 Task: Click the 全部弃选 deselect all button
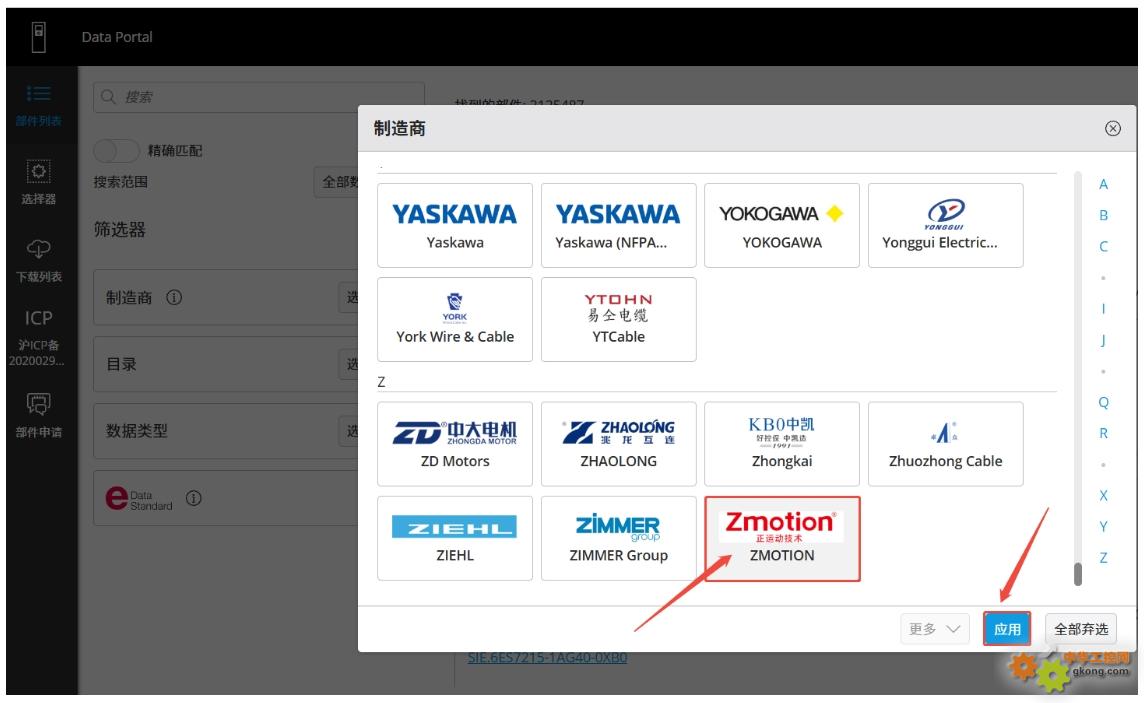coord(1081,629)
